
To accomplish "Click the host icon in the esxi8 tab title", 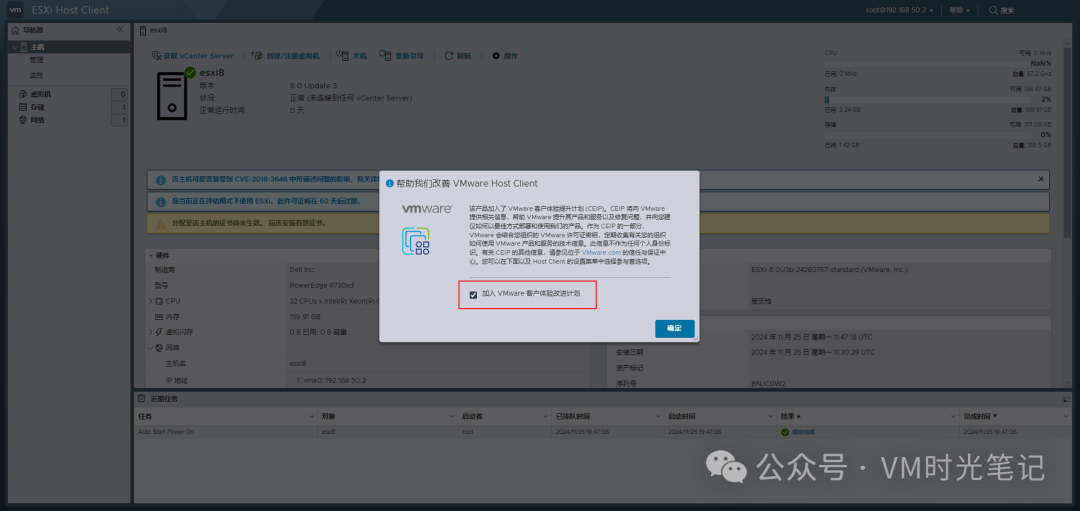I will (143, 30).
